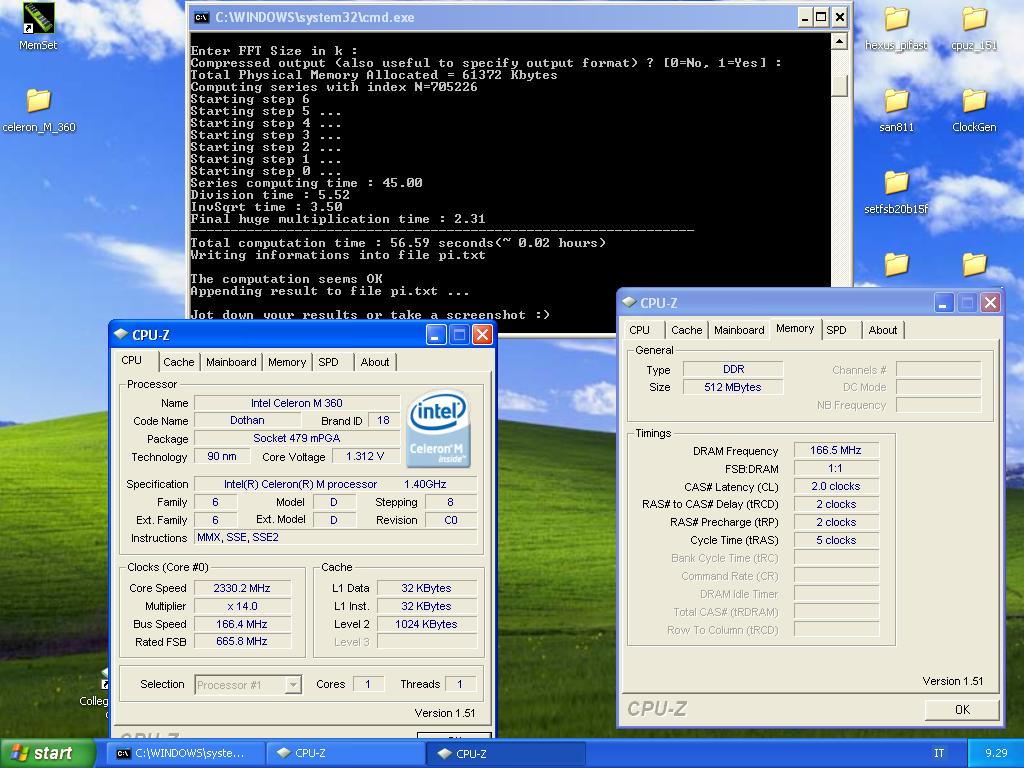Click the memory Size field 512 MBytes

coord(733,387)
